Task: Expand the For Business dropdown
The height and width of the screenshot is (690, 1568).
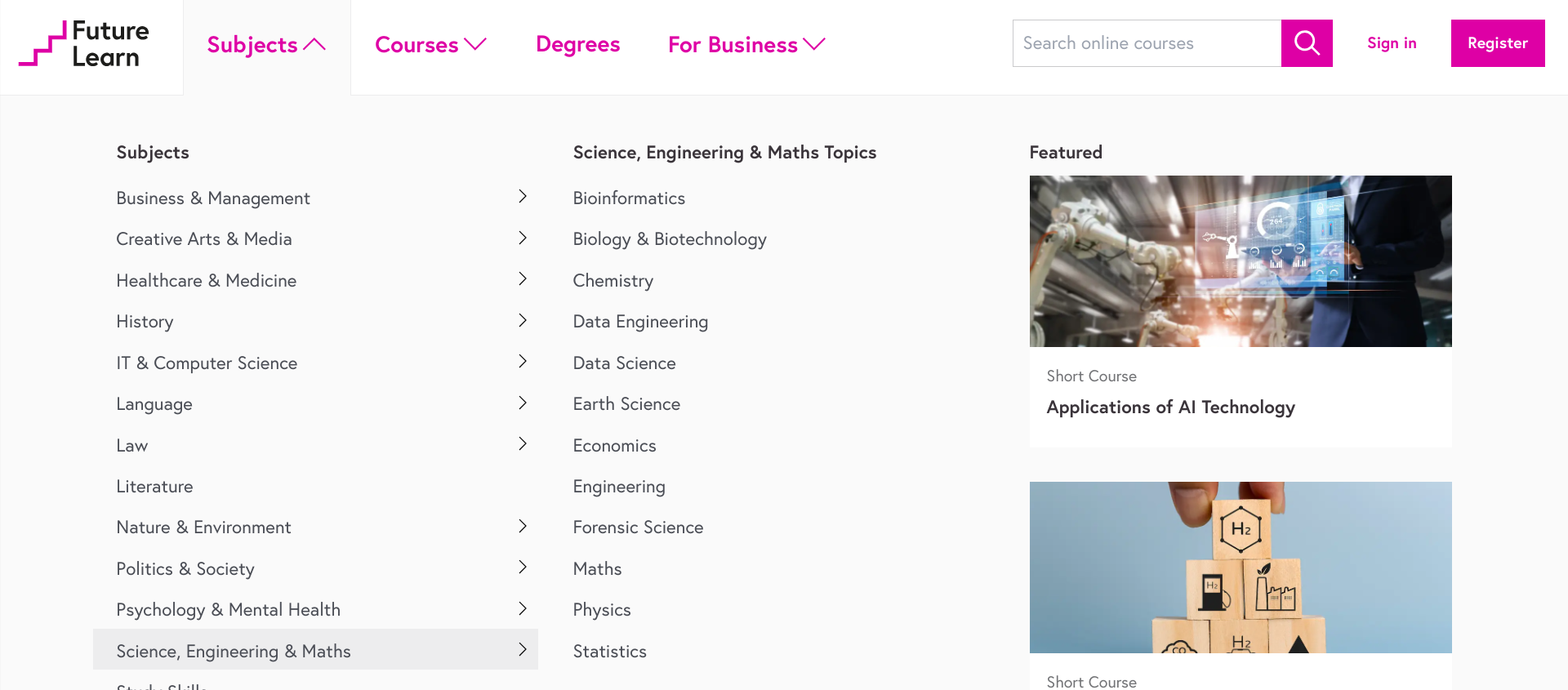Action: 746,45
